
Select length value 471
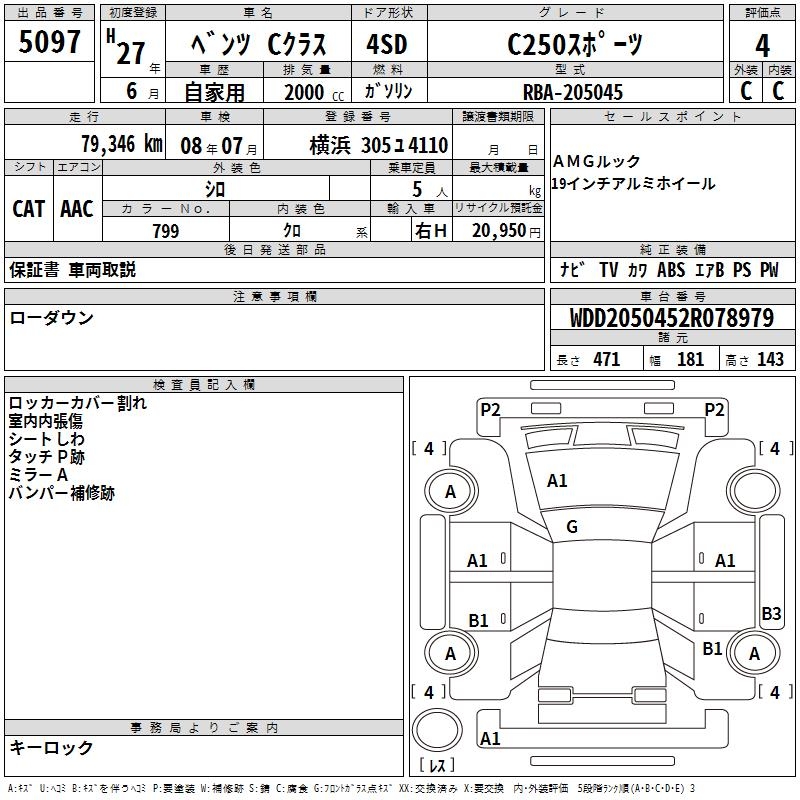point(607,359)
